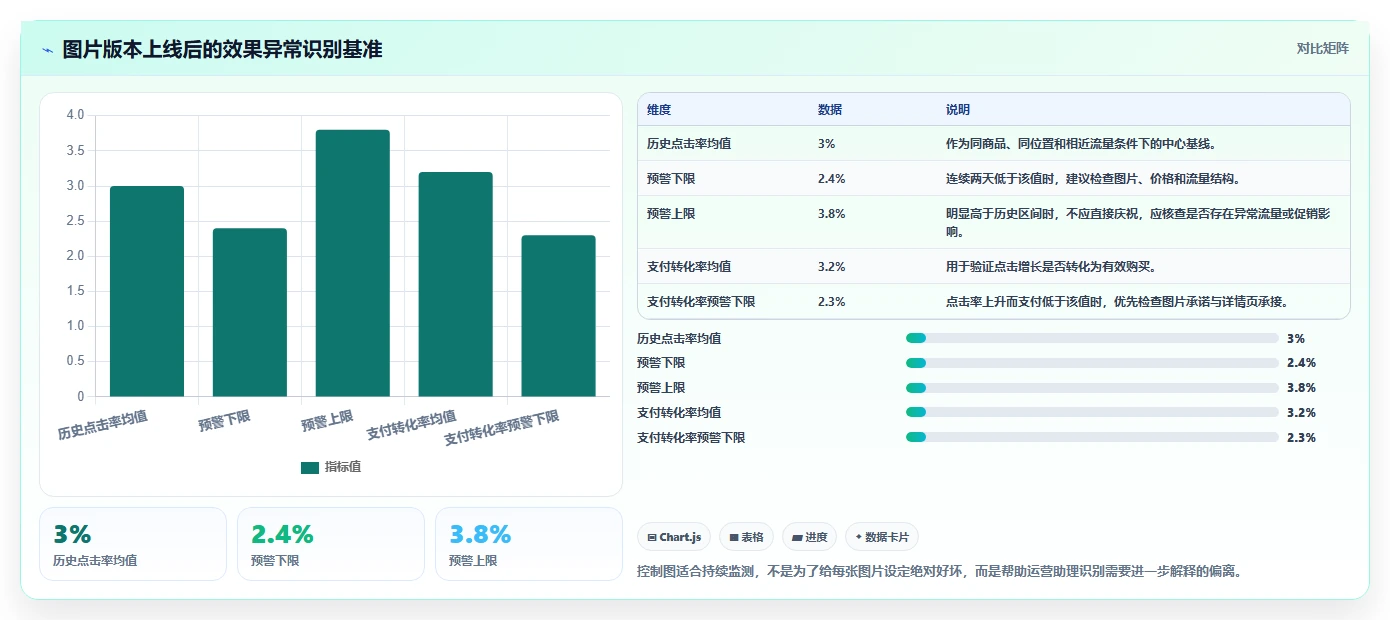Screen dimensions: 1390x620
Task: Click the 支付转化率预警下限 progress bar
Action: [x=1092, y=437]
